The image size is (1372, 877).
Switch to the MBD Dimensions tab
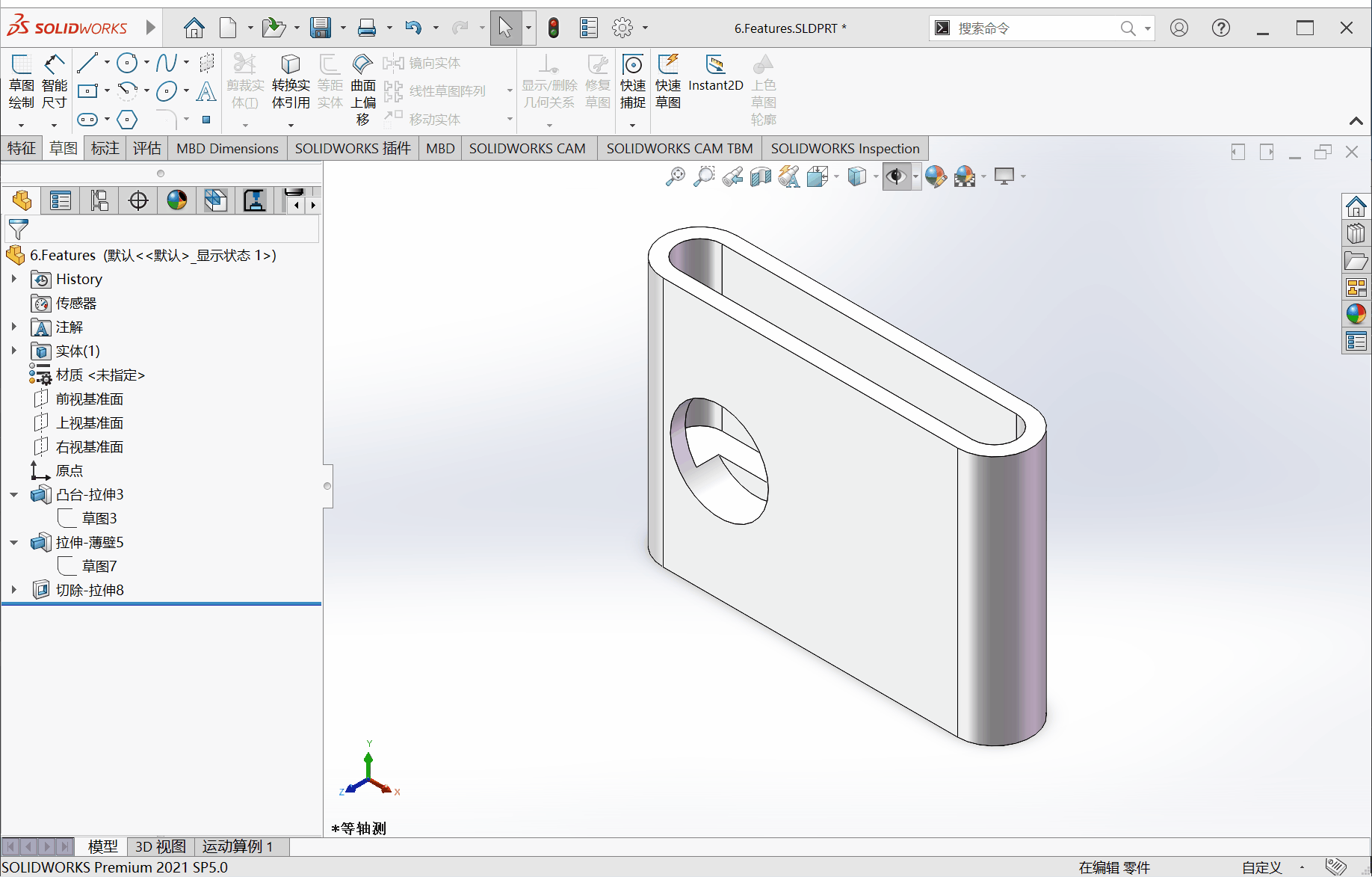click(227, 148)
